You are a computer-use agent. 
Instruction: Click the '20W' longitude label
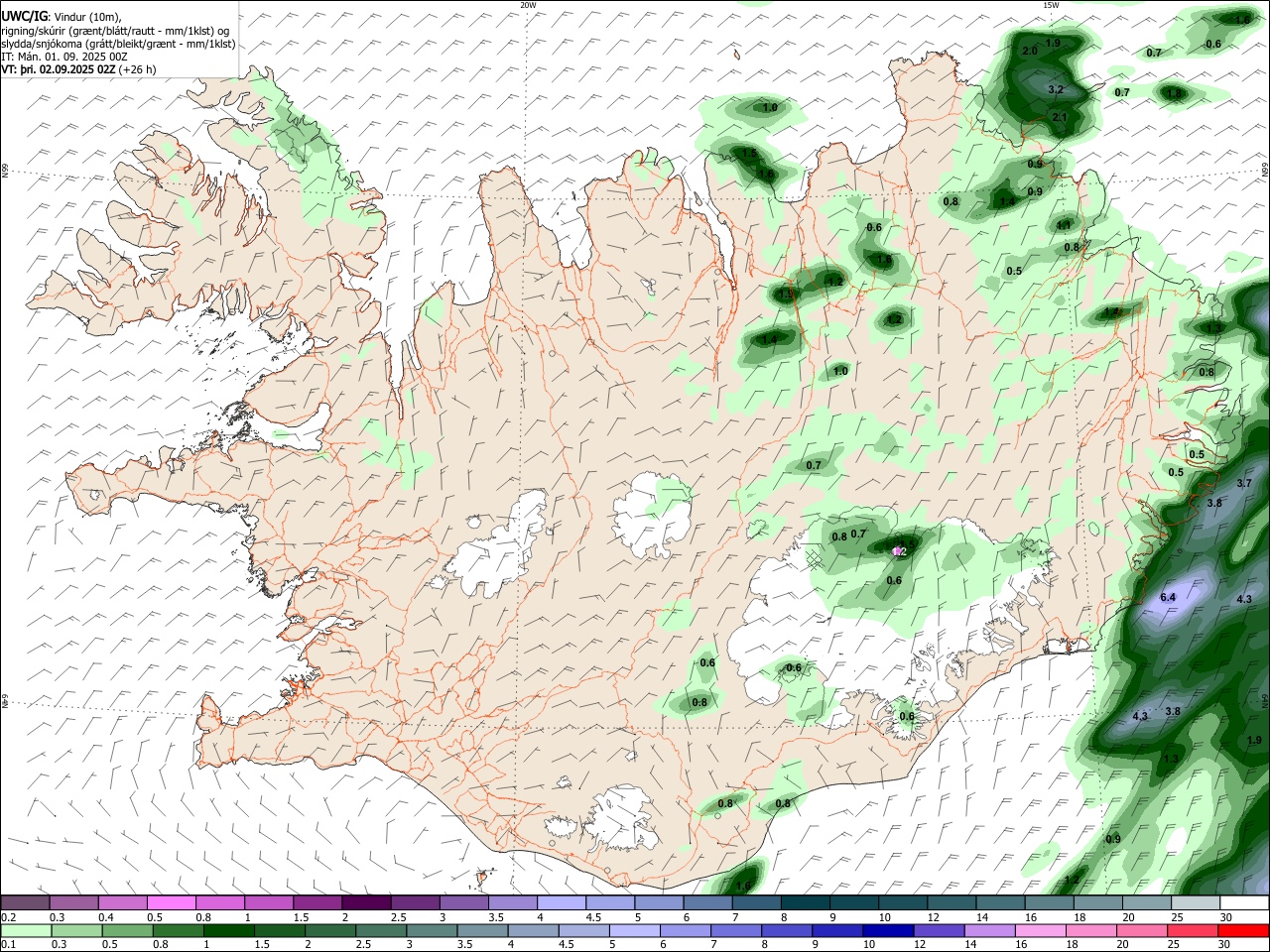tap(528, 5)
